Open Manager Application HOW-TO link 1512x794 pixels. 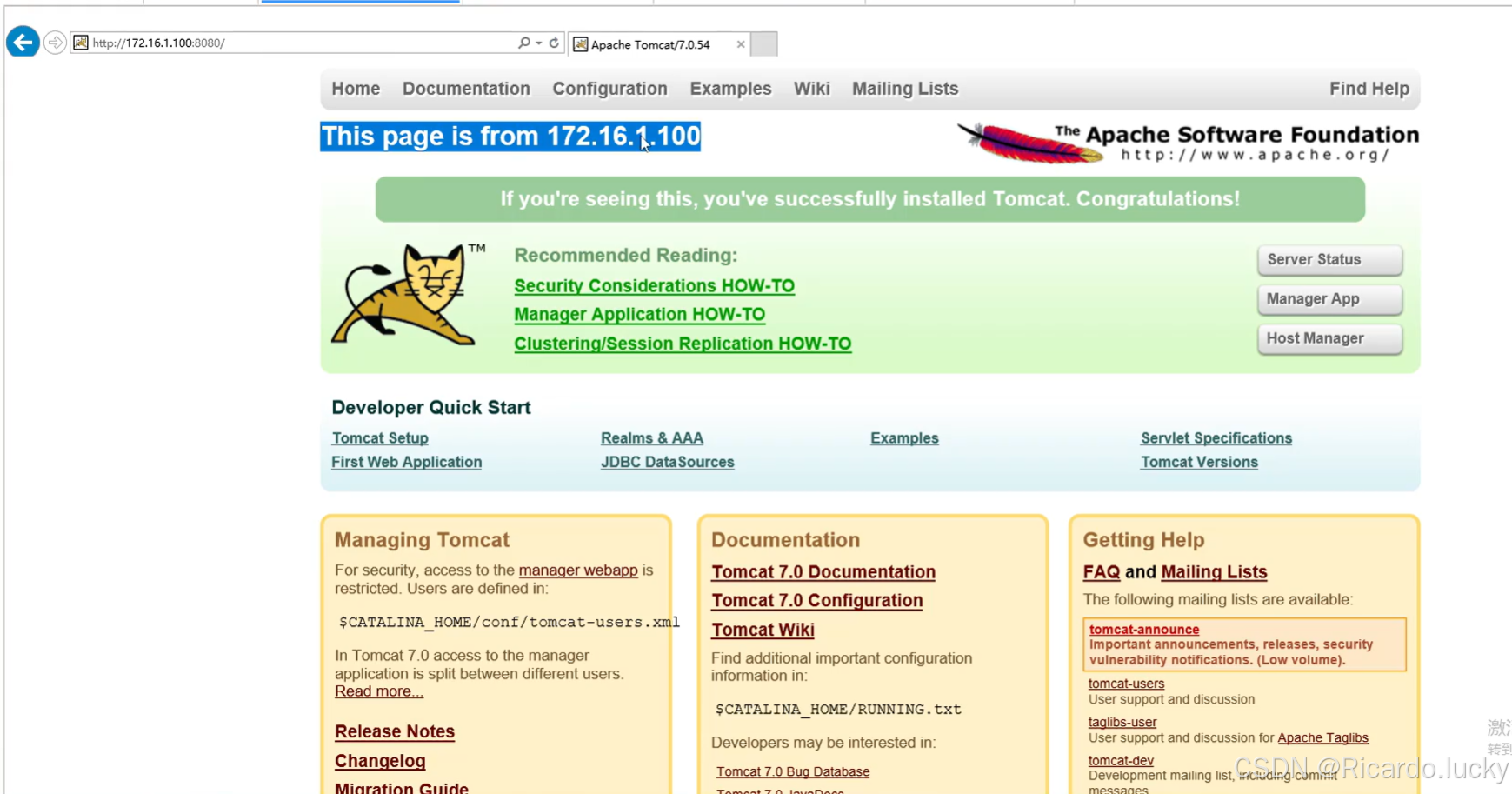(639, 315)
